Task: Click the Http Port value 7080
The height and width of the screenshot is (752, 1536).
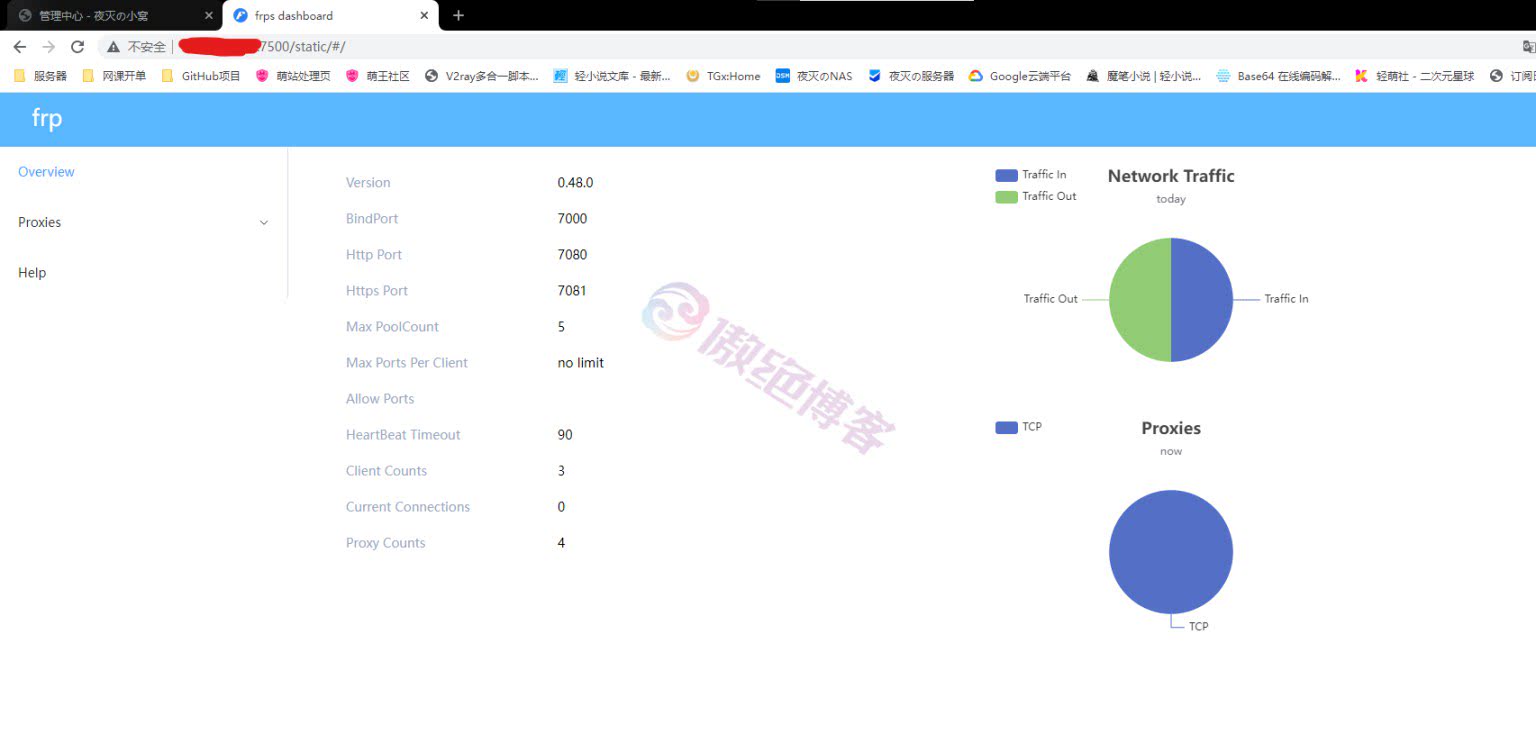Action: pyautogui.click(x=572, y=254)
